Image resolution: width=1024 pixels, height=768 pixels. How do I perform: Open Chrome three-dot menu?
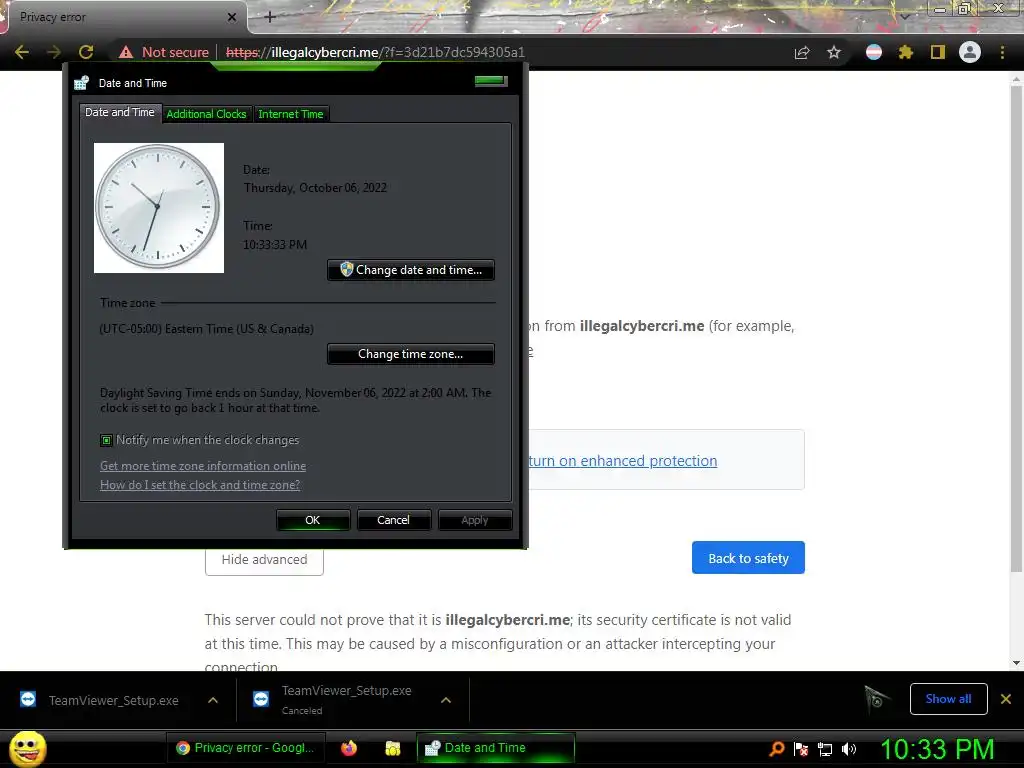pos(1002,52)
